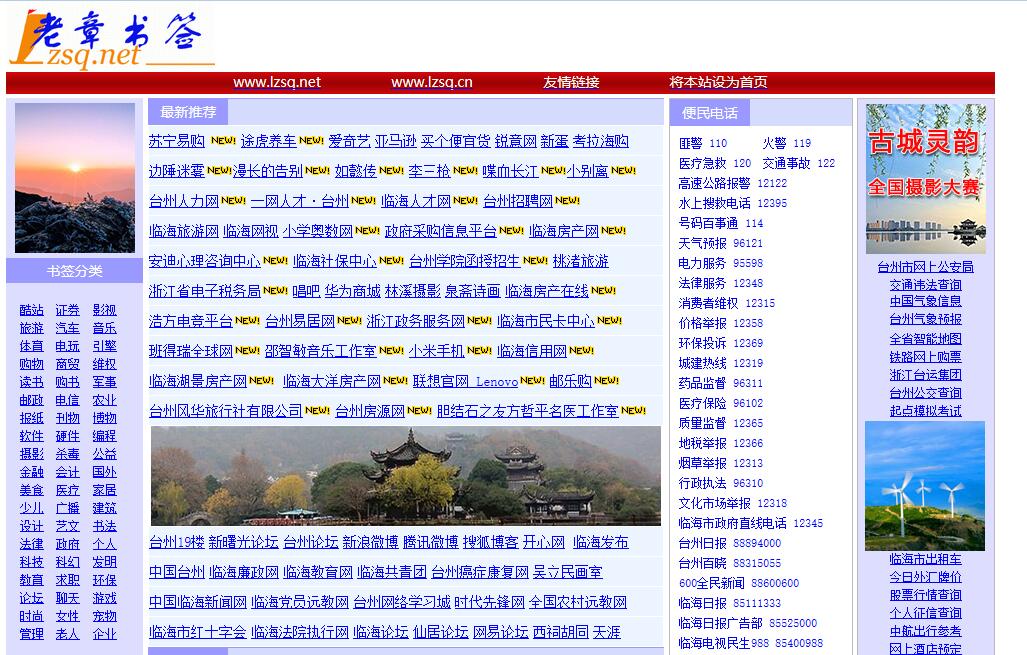The image size is (1027, 655).
Task: Open 天涯 forum link
Action: (607, 633)
